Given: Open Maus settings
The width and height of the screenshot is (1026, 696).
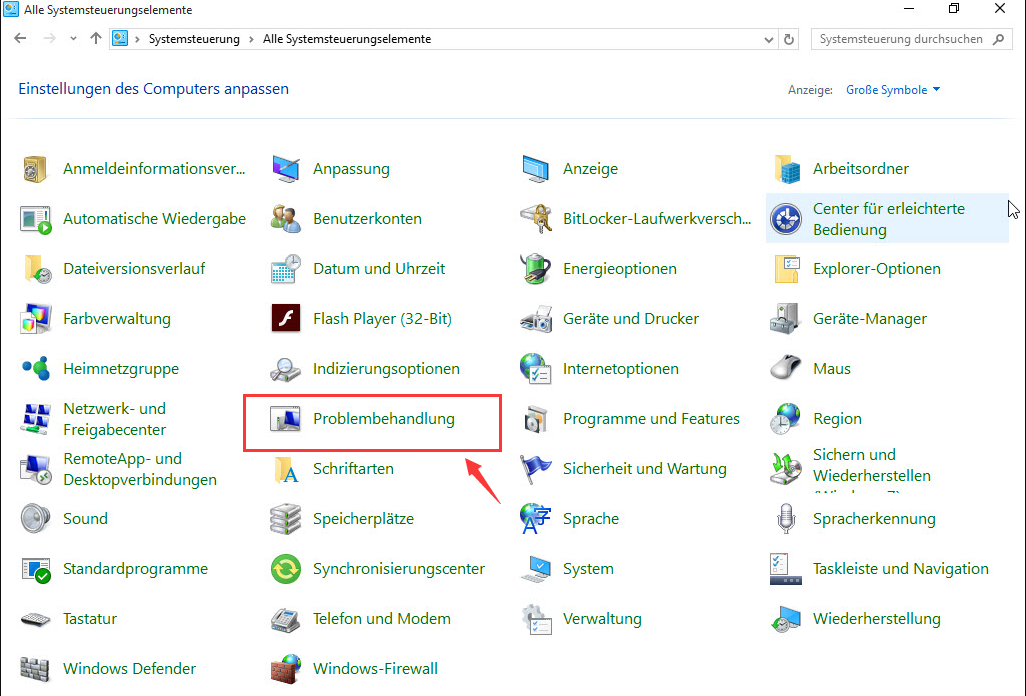Looking at the screenshot, I should click(x=821, y=368).
